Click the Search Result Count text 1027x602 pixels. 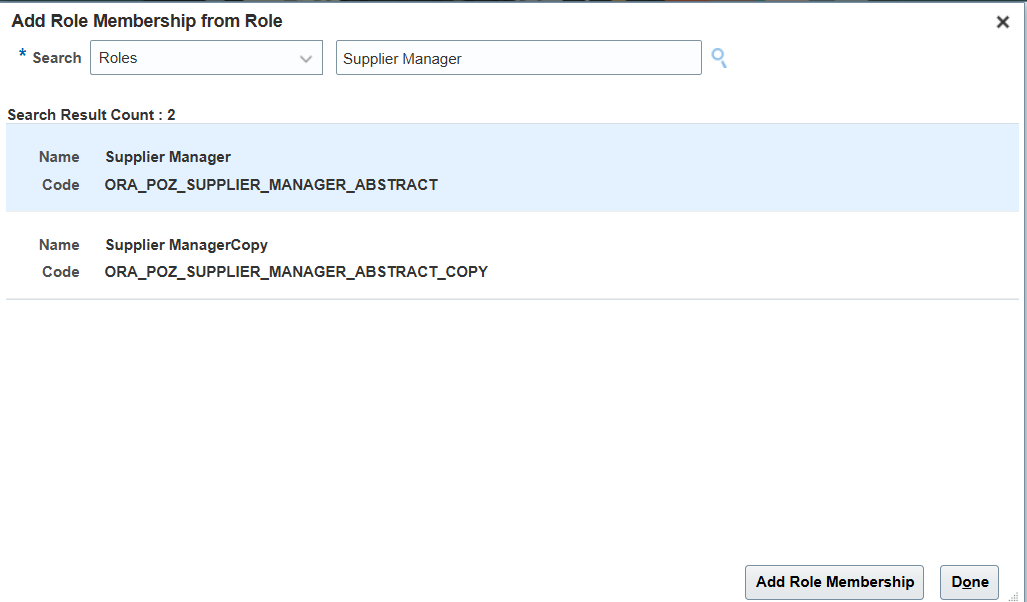click(91, 115)
